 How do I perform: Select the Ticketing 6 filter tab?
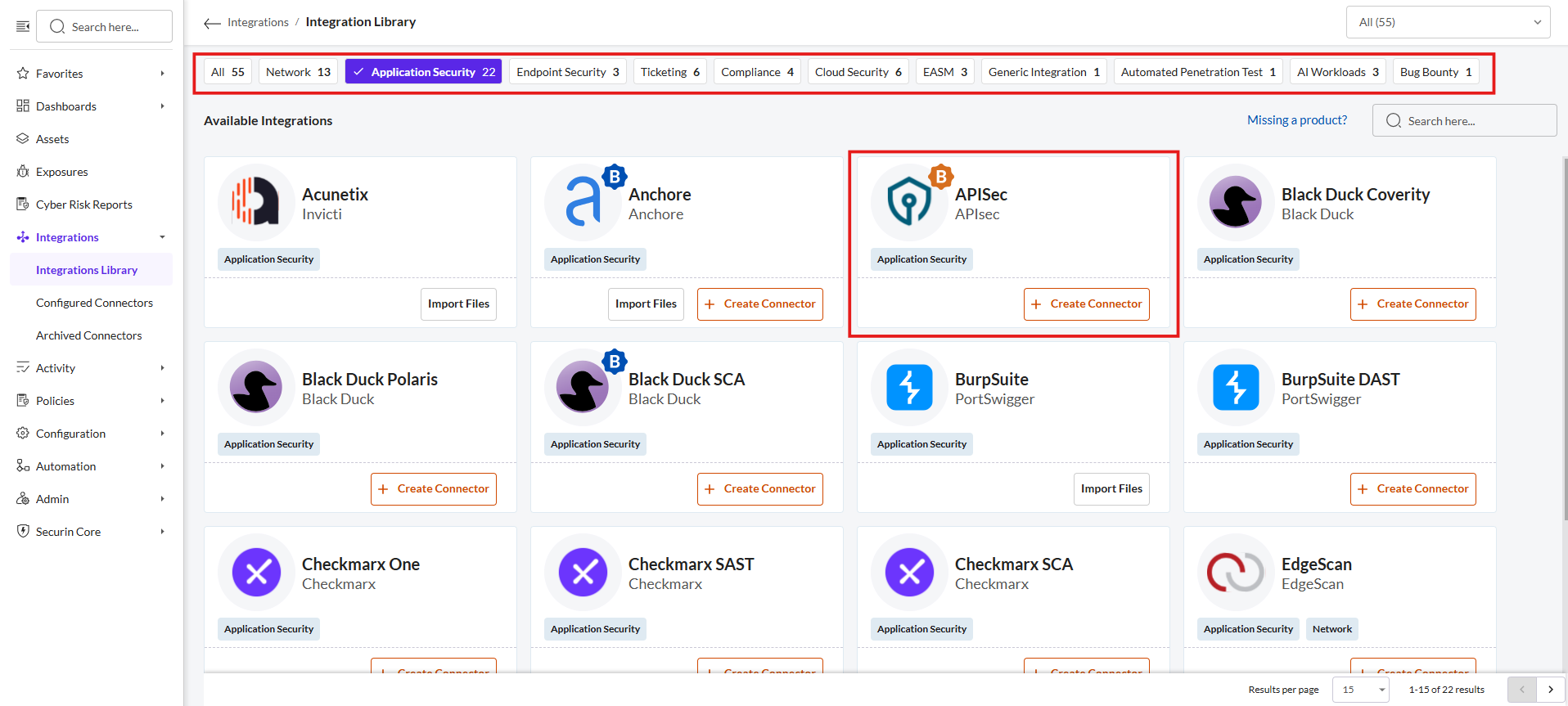point(670,72)
